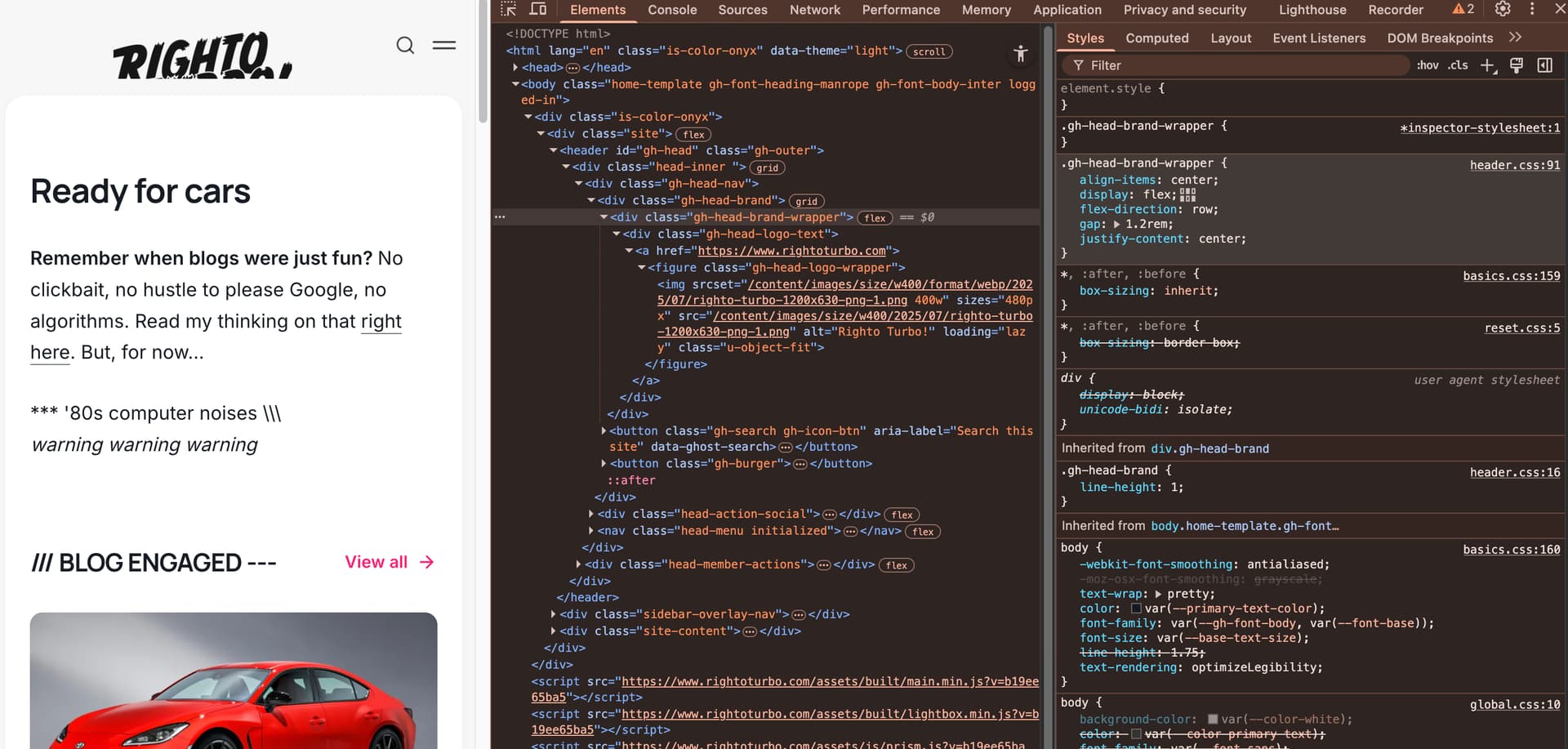1568x749 pixels.
Task: Toggle the :hov element state button
Action: pos(1428,65)
